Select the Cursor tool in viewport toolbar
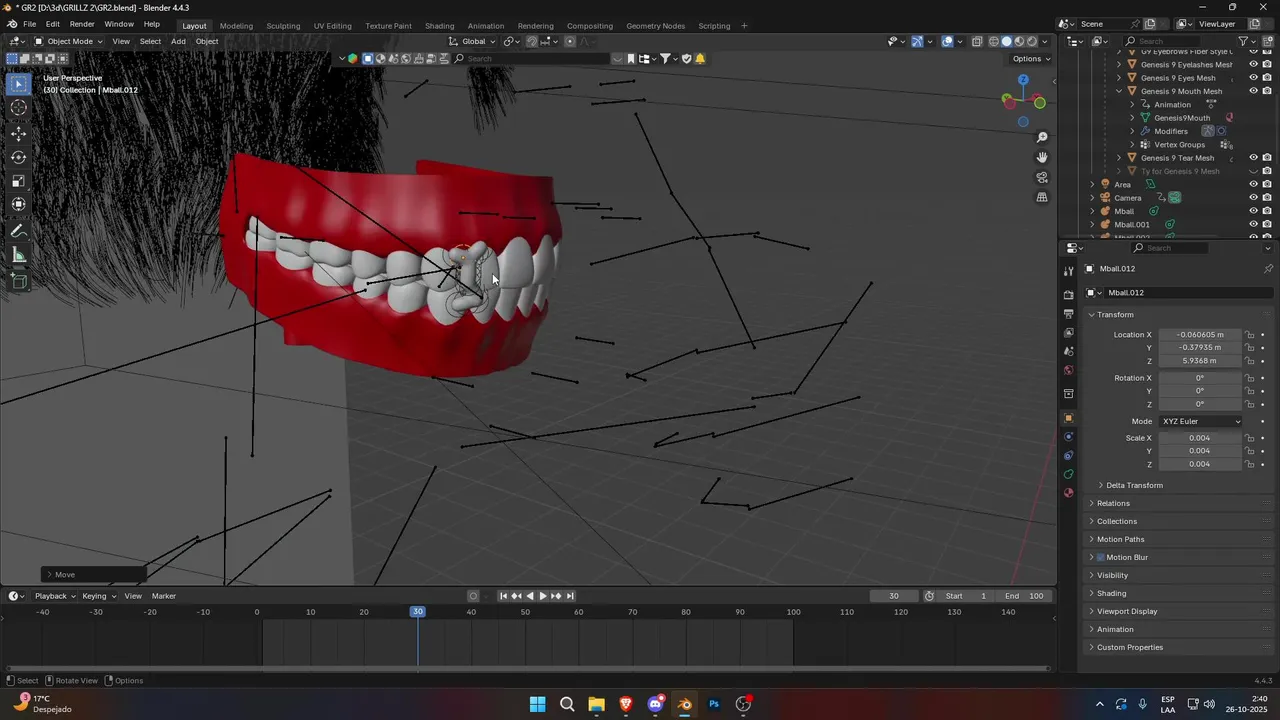 point(19,108)
